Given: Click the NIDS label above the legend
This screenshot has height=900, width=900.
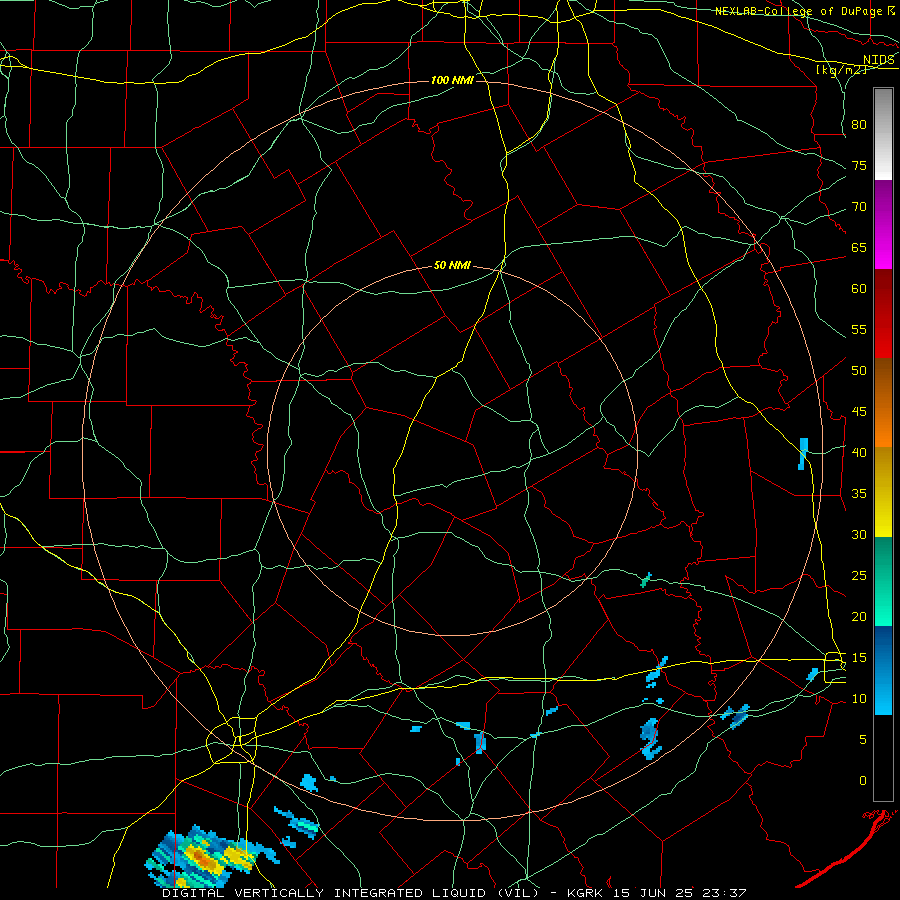Looking at the screenshot, I should point(879,60).
